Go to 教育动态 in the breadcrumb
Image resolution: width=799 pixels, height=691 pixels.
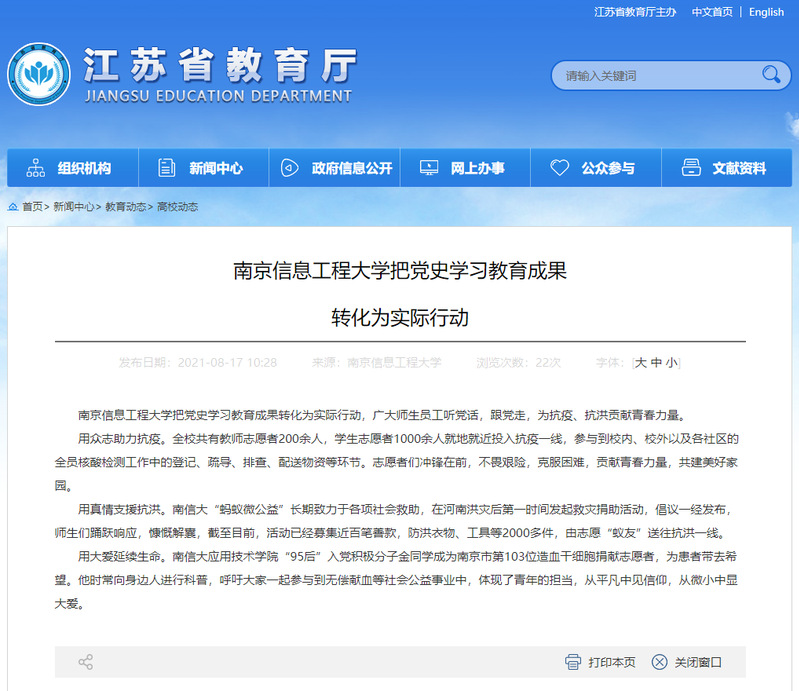pyautogui.click(x=126, y=207)
